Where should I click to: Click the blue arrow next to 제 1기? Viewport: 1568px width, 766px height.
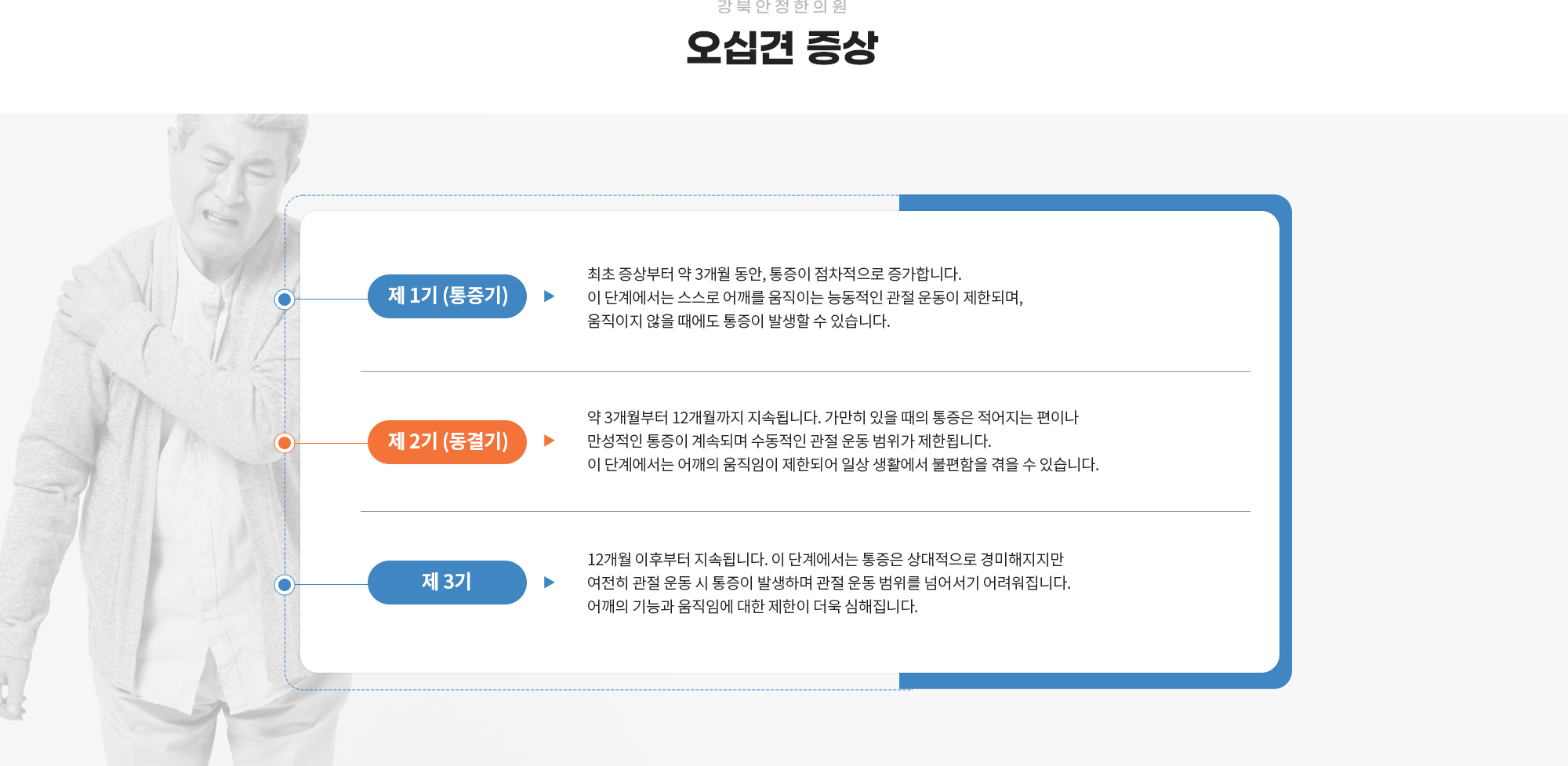point(550,296)
